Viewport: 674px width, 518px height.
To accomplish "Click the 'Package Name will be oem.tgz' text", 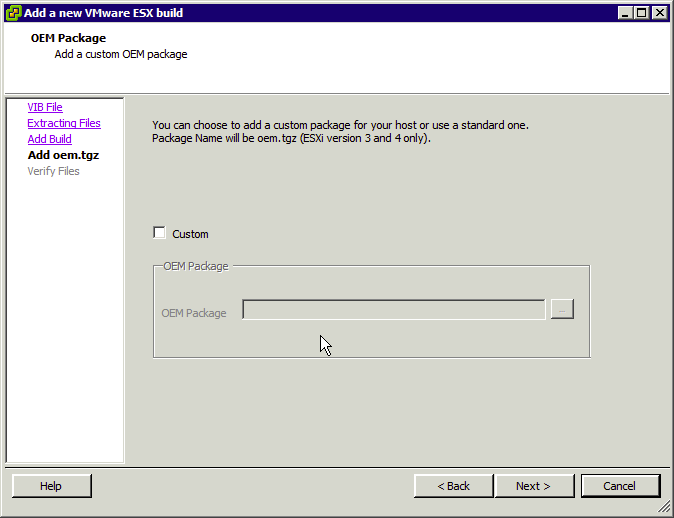I will point(291,138).
